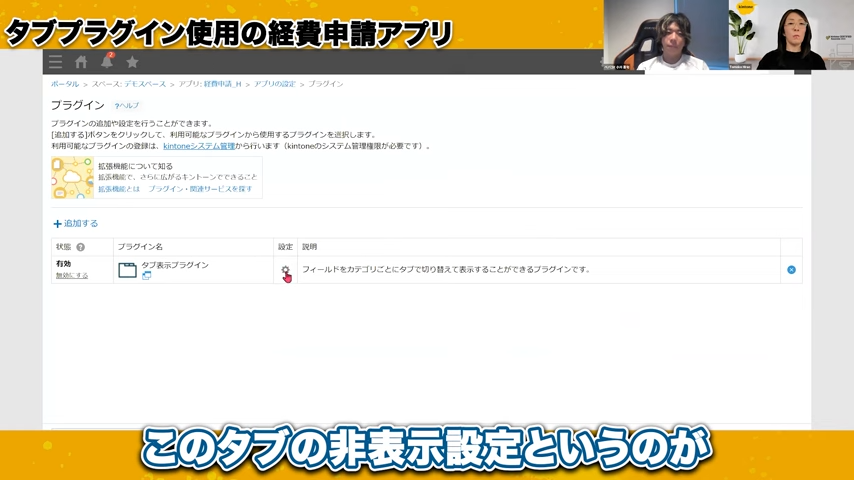Click the plugin description starting フィールドをカテゴリごとに
Image resolution: width=854 pixels, height=480 pixels.
(x=446, y=269)
